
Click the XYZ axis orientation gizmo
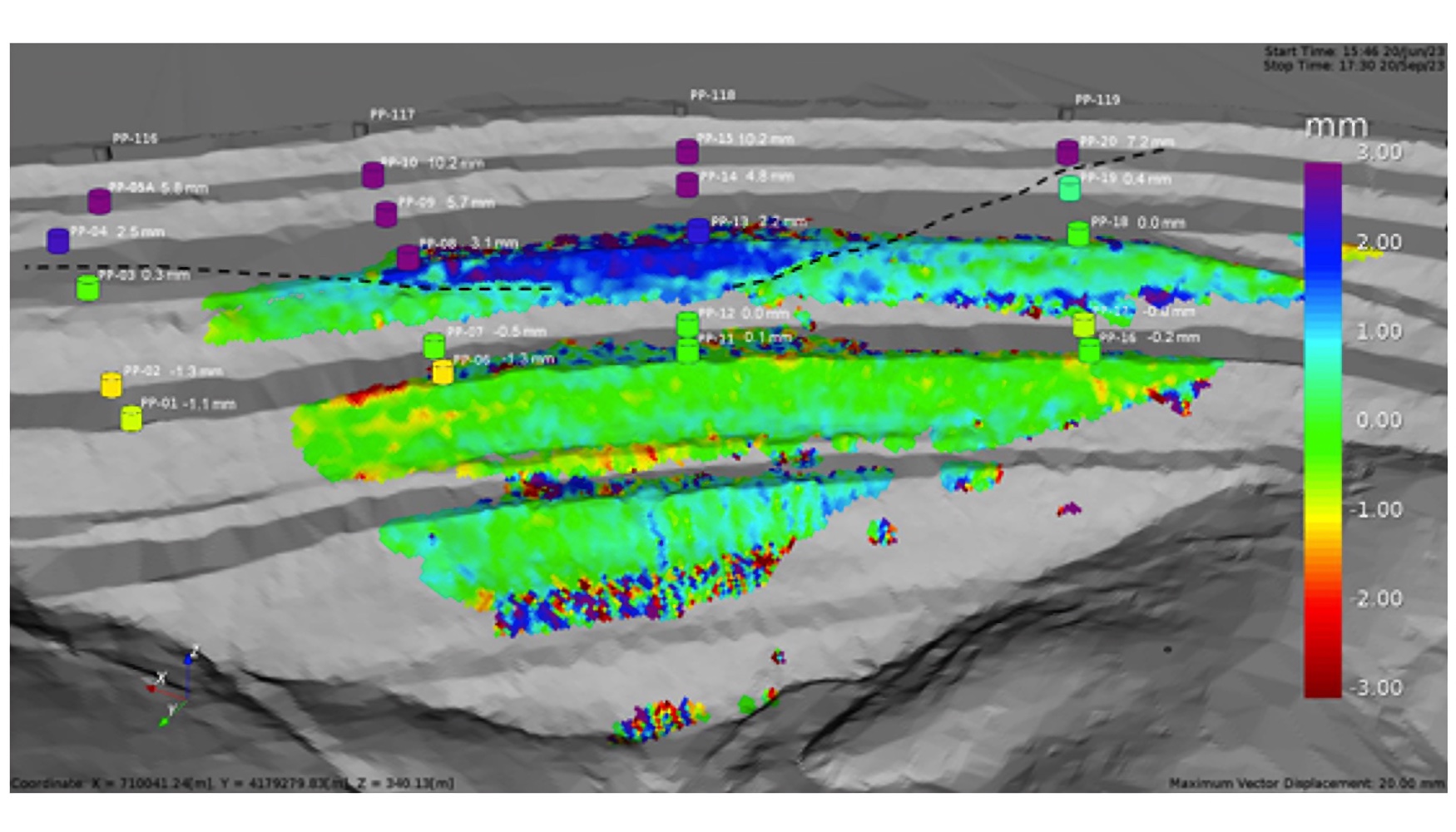pyautogui.click(x=173, y=687)
